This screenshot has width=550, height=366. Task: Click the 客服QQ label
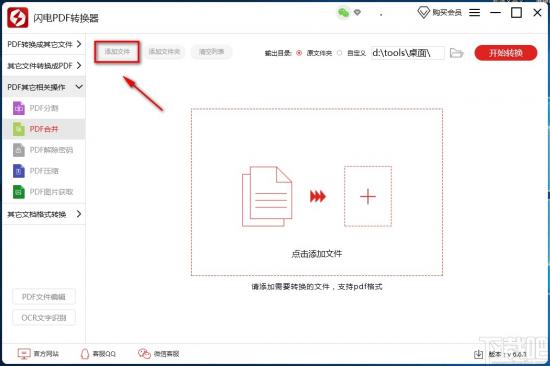point(104,354)
